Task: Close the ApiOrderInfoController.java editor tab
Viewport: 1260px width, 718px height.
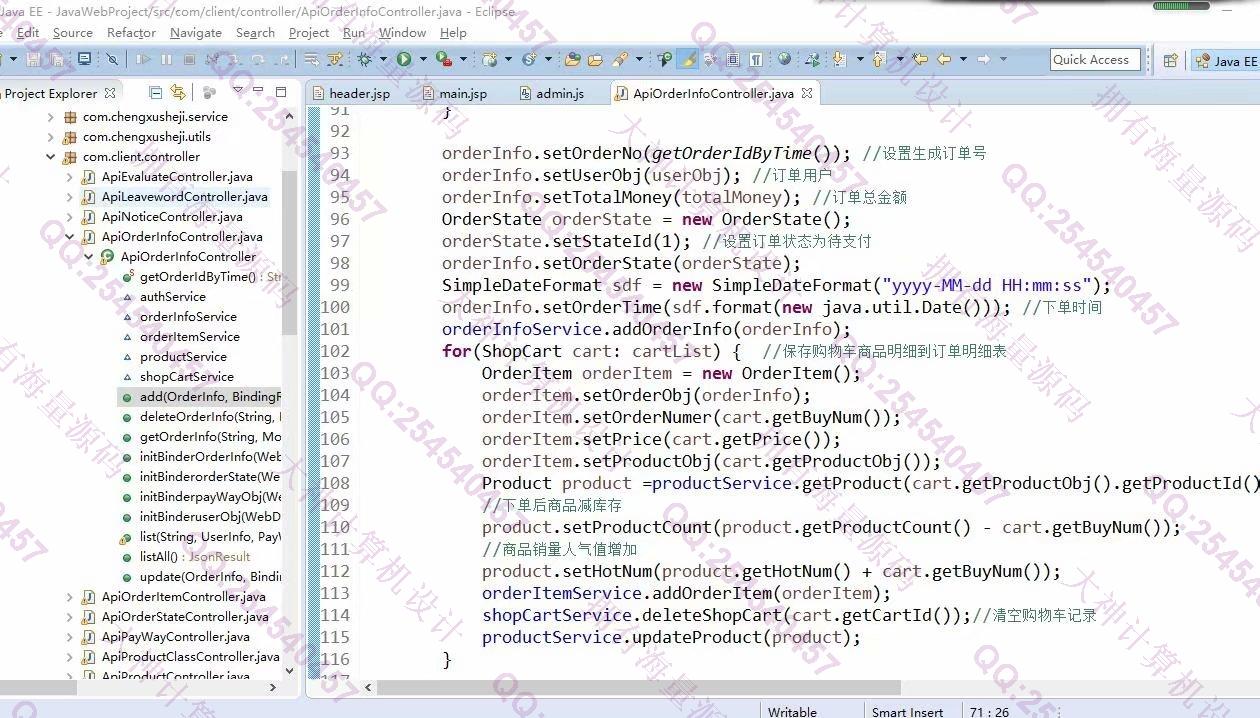Action: (807, 93)
